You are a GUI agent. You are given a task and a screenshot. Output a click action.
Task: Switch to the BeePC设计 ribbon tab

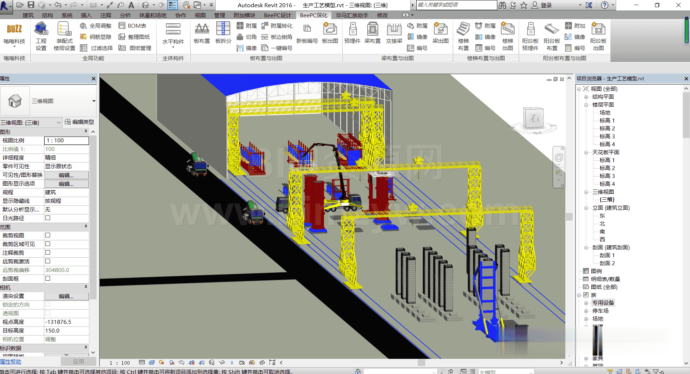pos(278,15)
